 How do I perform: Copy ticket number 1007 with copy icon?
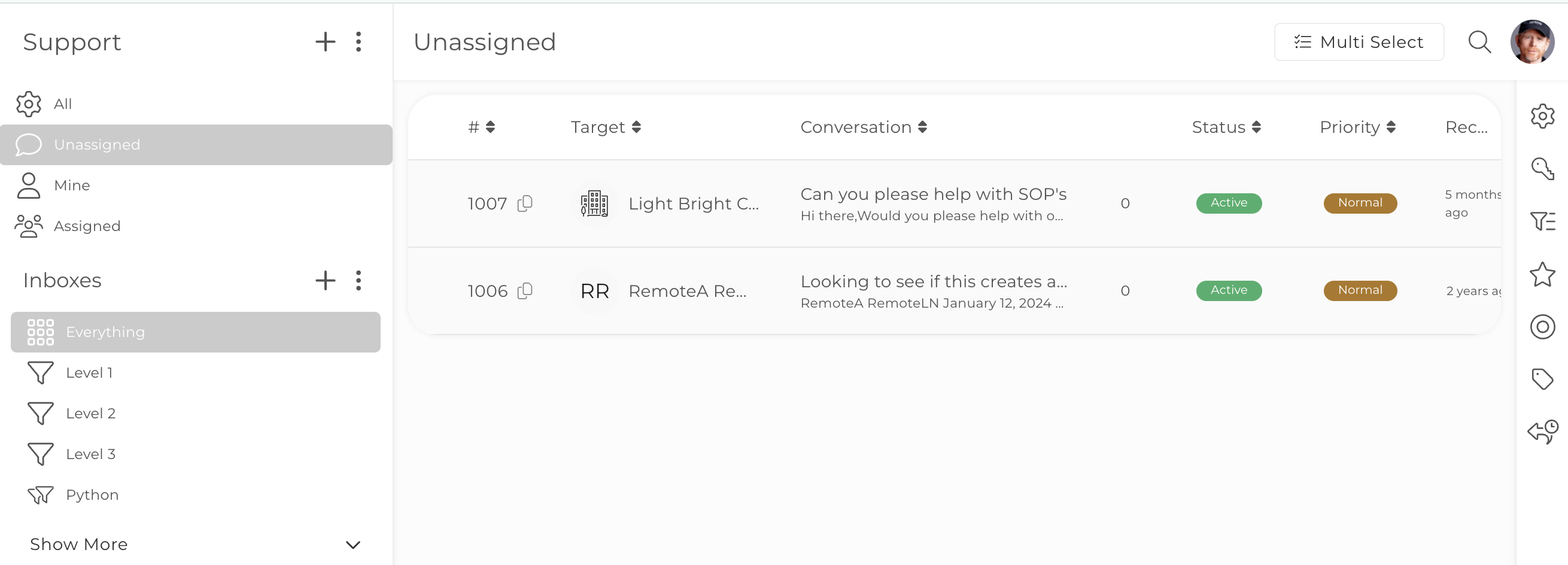pos(525,203)
